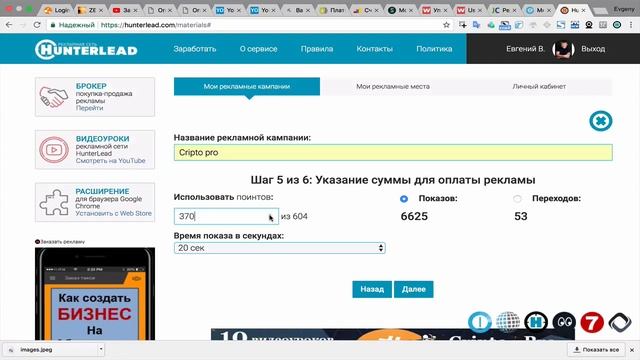
Task: Open the Chrome three-dot menu
Action: 631,25
